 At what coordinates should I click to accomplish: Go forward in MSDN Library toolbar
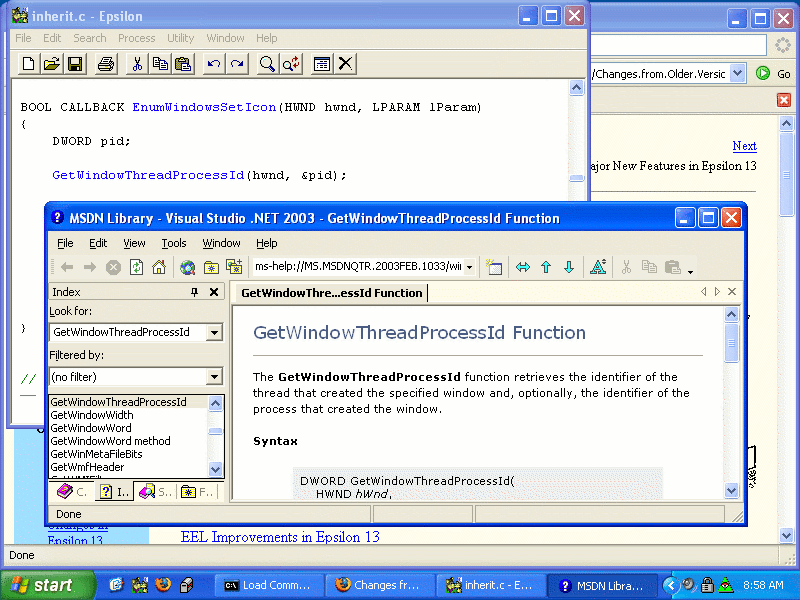tap(90, 267)
